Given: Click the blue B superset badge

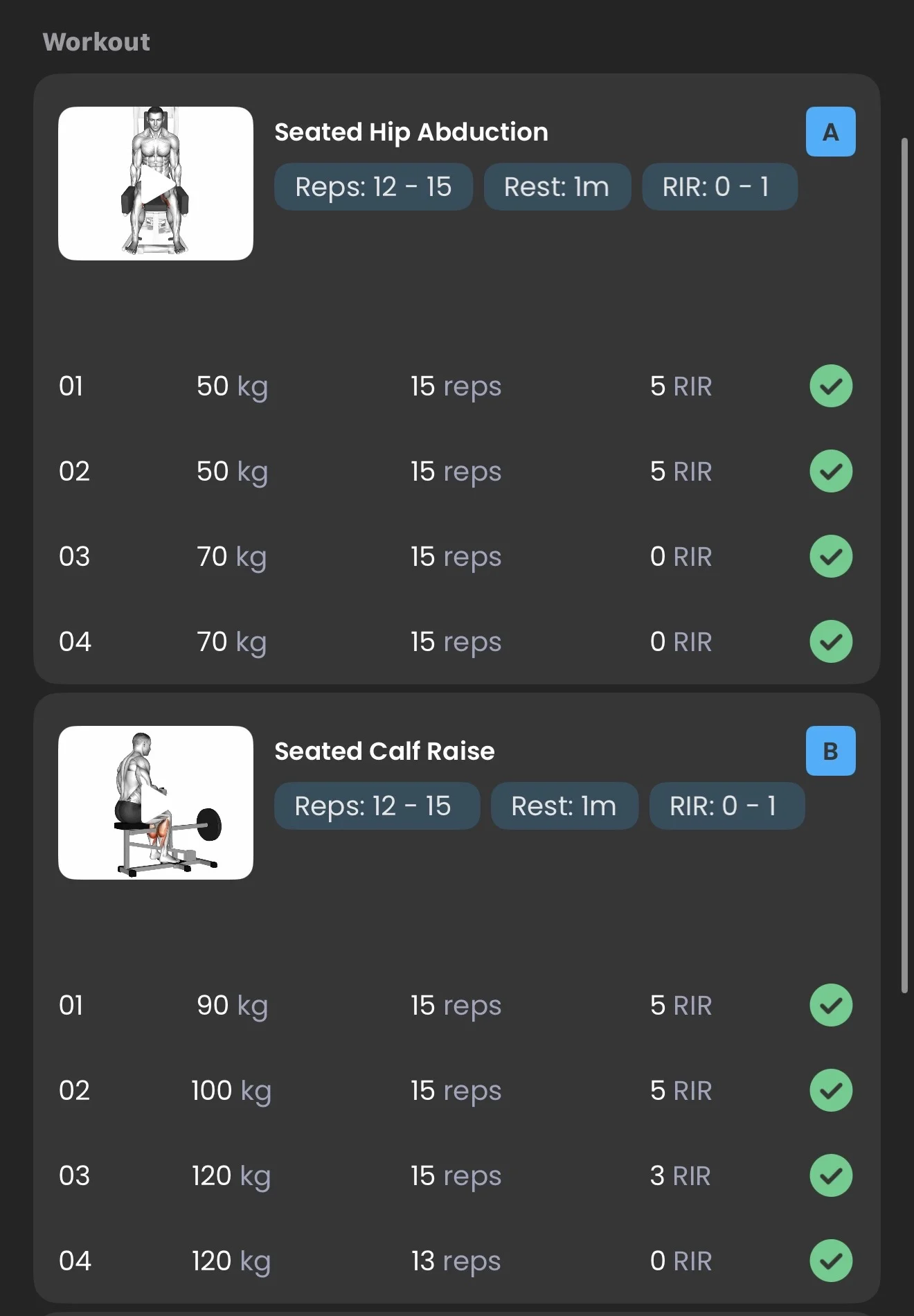Looking at the screenshot, I should [830, 751].
